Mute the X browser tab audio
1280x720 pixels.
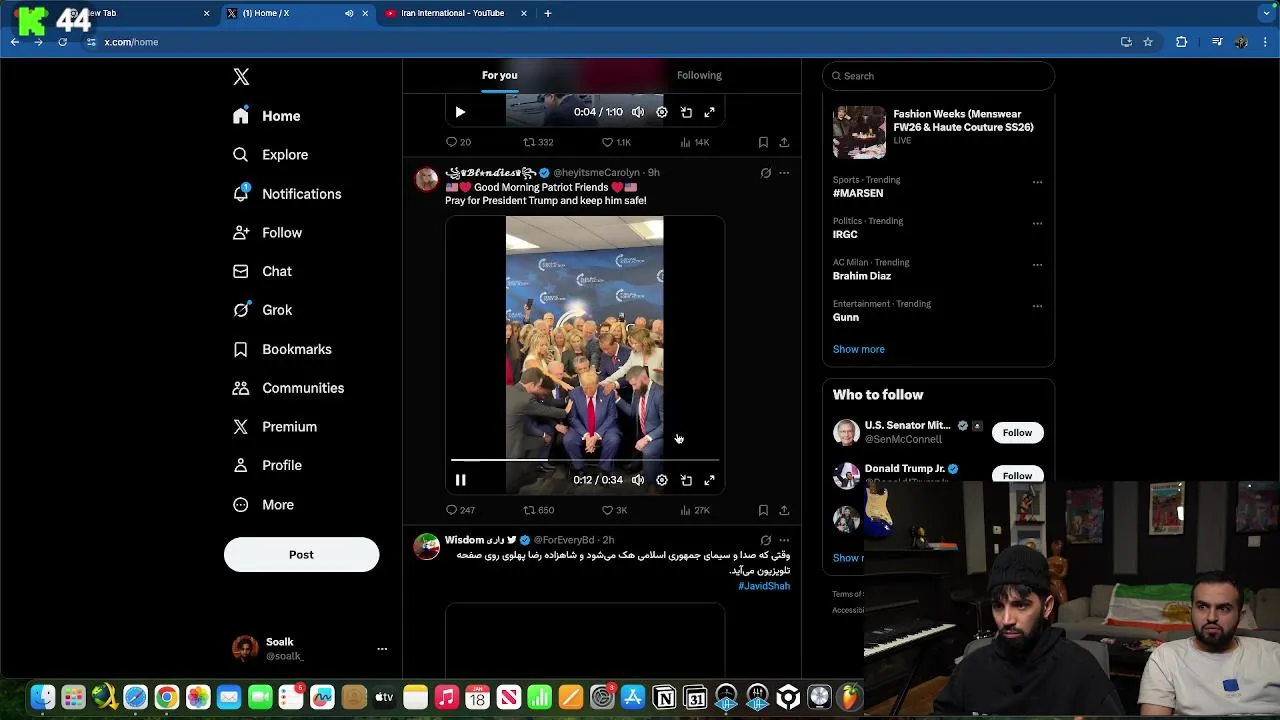click(x=349, y=13)
